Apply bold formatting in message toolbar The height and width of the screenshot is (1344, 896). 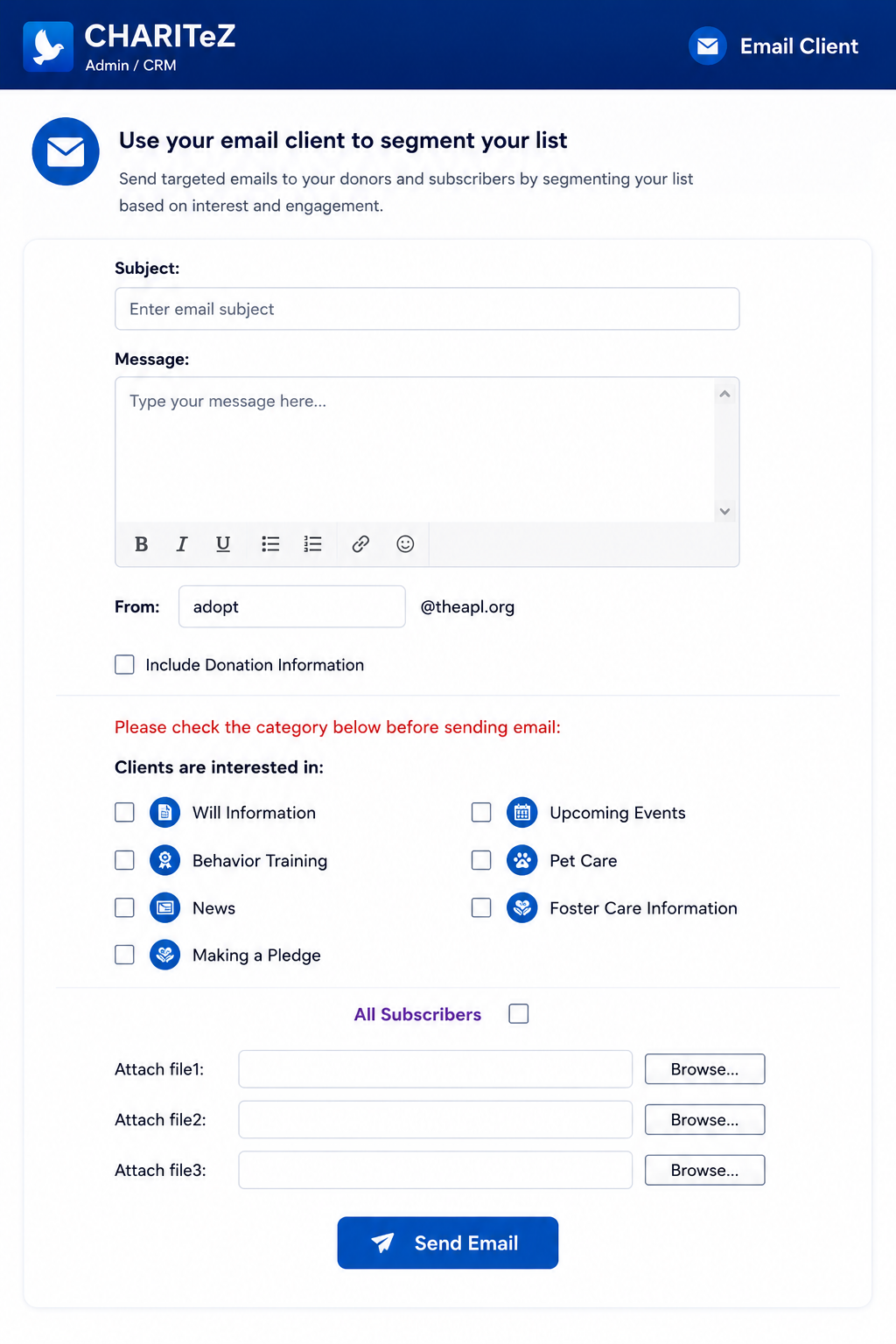(x=141, y=544)
